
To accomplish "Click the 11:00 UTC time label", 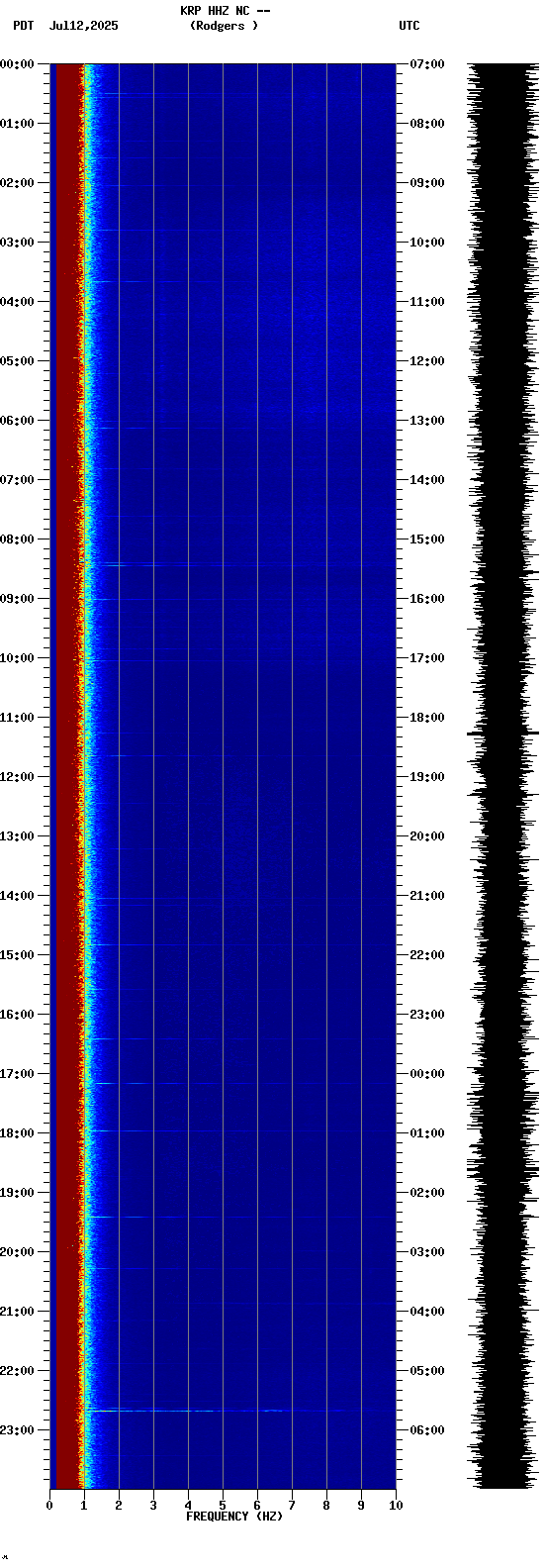I will point(426,302).
